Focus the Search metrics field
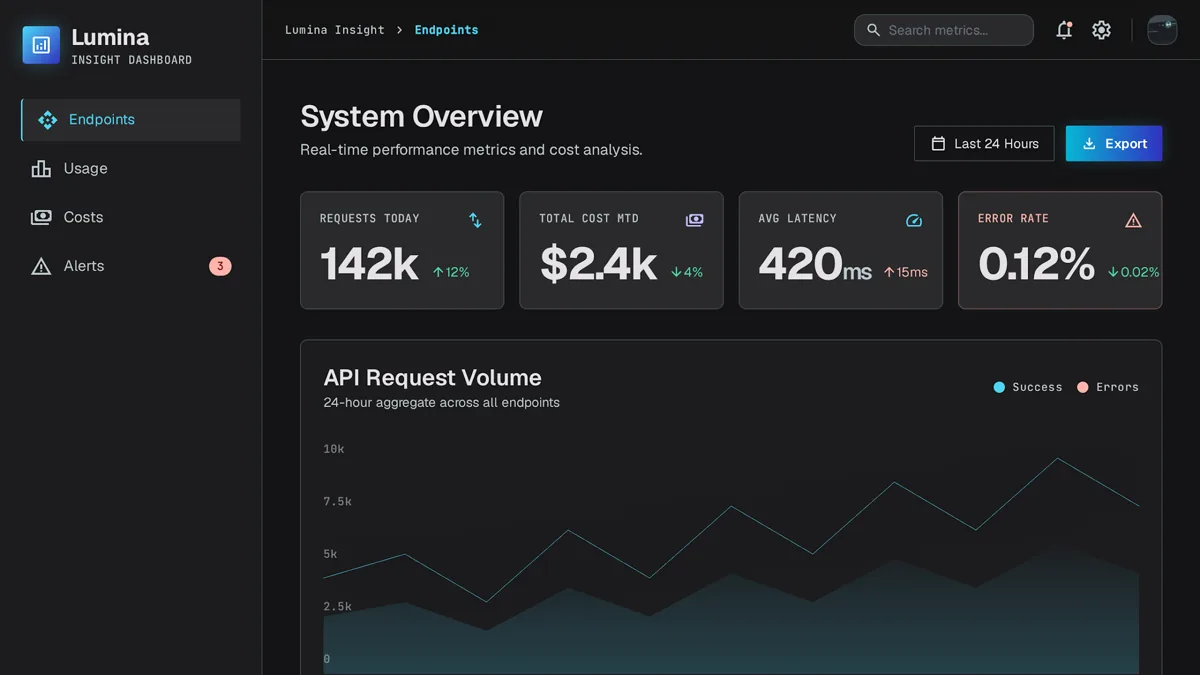This screenshot has width=1200, height=675. (x=944, y=30)
